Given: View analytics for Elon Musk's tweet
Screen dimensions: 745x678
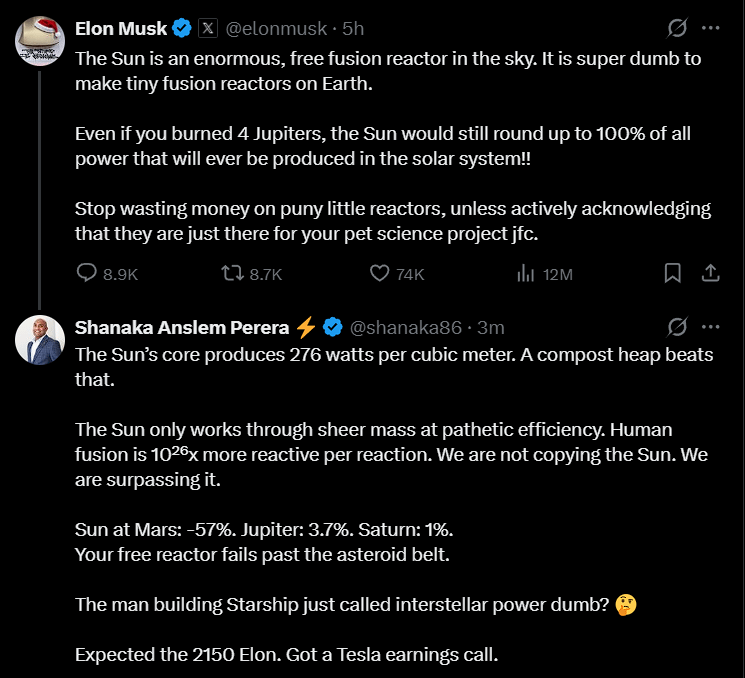Looking at the screenshot, I should coord(524,273).
